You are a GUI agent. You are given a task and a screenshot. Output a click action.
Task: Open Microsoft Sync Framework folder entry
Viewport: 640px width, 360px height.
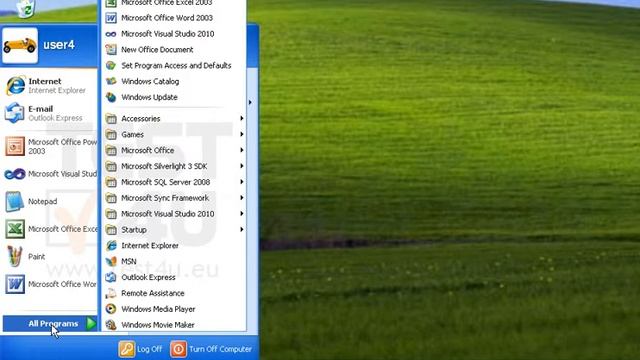pyautogui.click(x=174, y=198)
